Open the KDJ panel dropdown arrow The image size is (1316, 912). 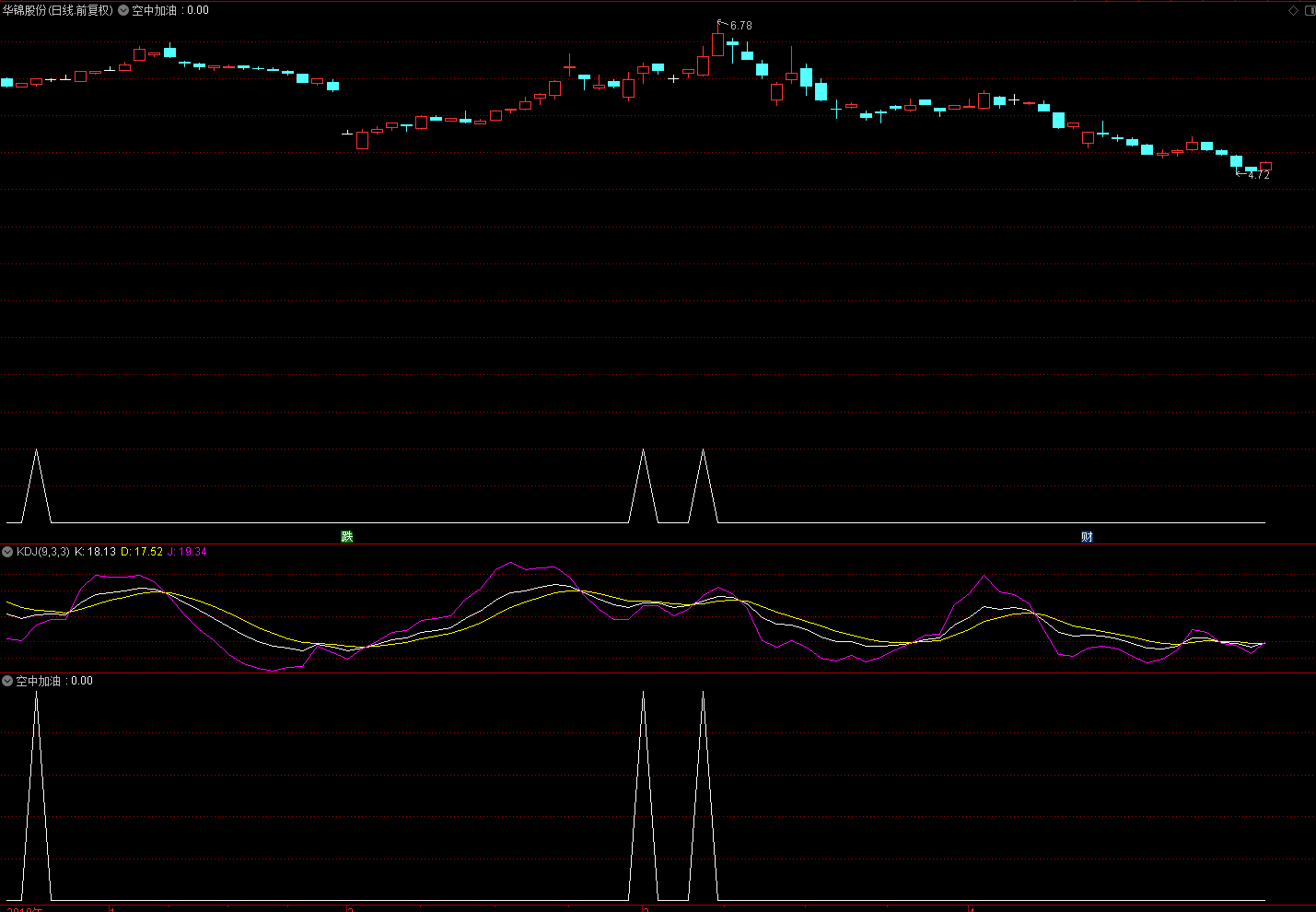coord(7,552)
